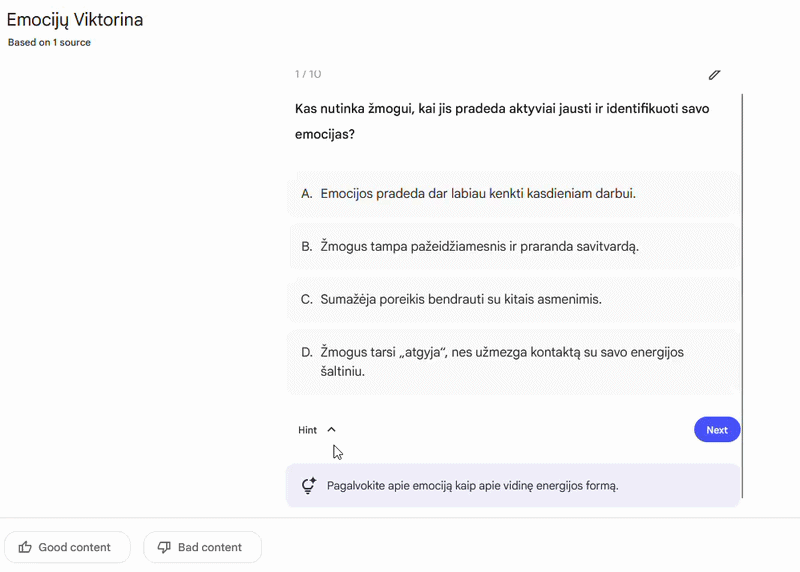Click the letter D option marker
Image resolution: width=800 pixels, height=572 pixels.
tap(307, 352)
